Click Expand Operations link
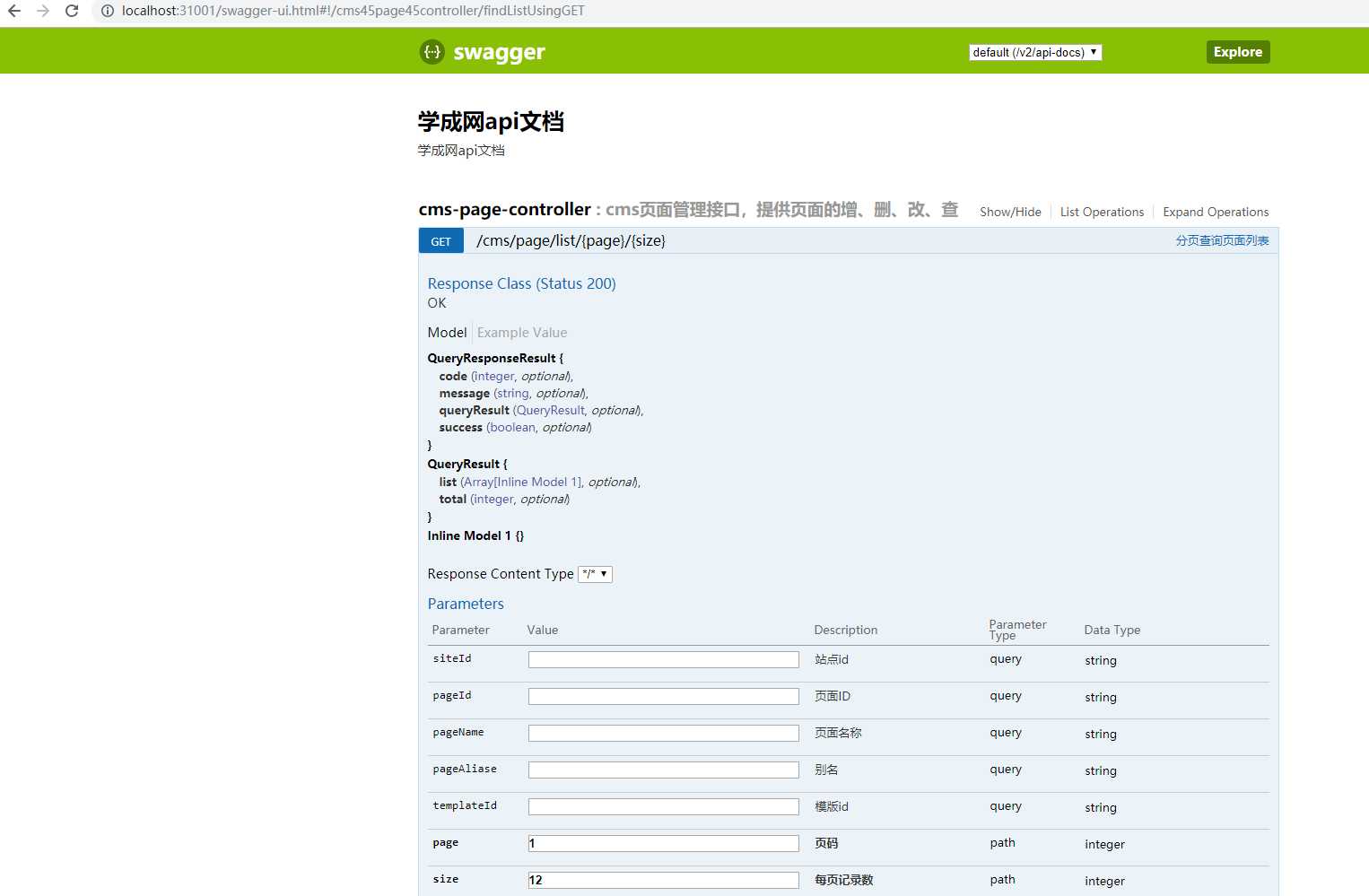Screen dimensions: 1369x896 (x=1216, y=212)
